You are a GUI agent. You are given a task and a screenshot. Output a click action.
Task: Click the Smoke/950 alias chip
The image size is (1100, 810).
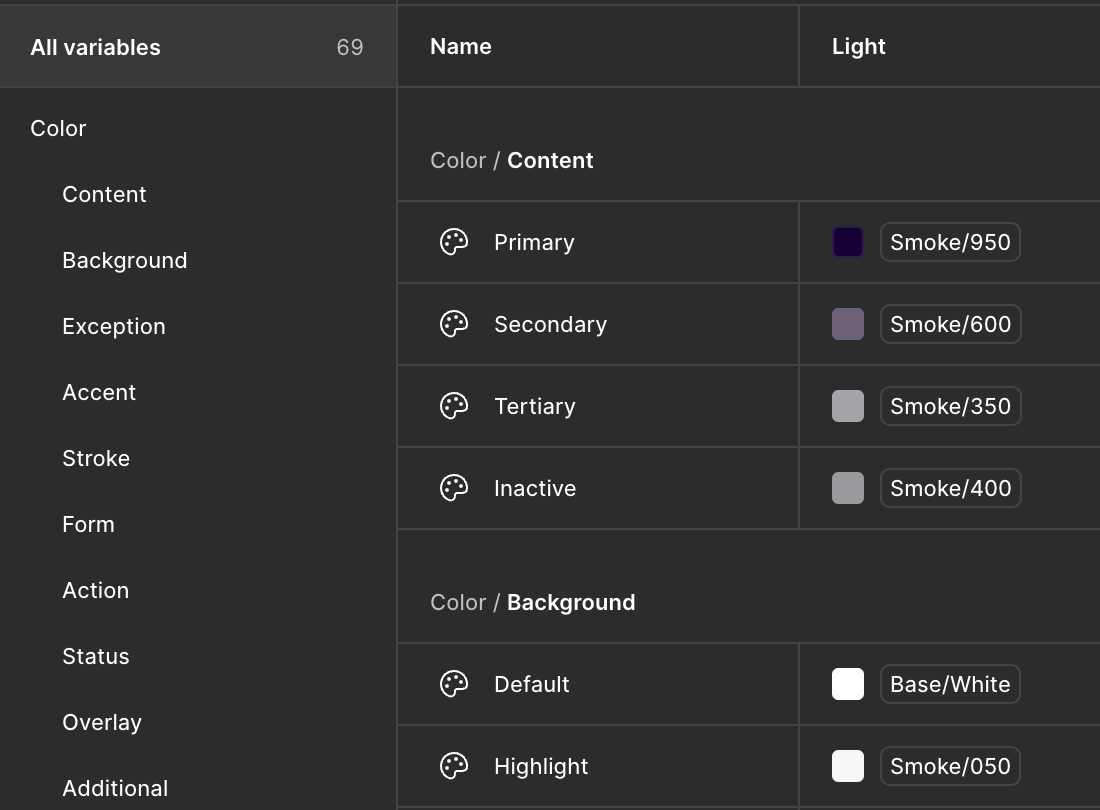coord(950,242)
